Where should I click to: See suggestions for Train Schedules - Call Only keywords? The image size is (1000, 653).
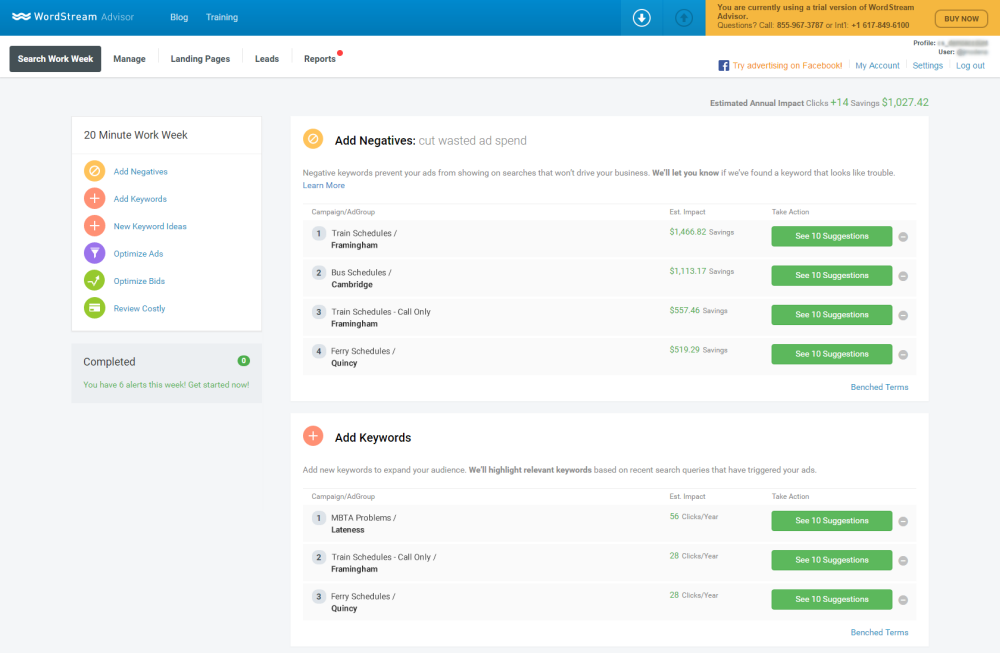[832, 561]
